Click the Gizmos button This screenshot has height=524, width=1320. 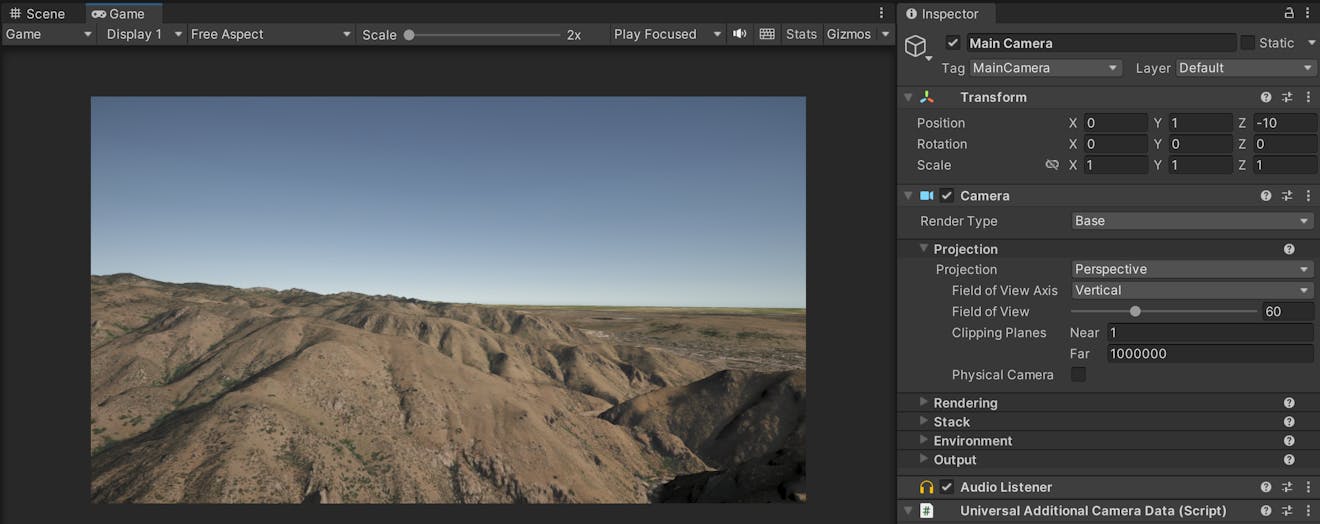849,34
